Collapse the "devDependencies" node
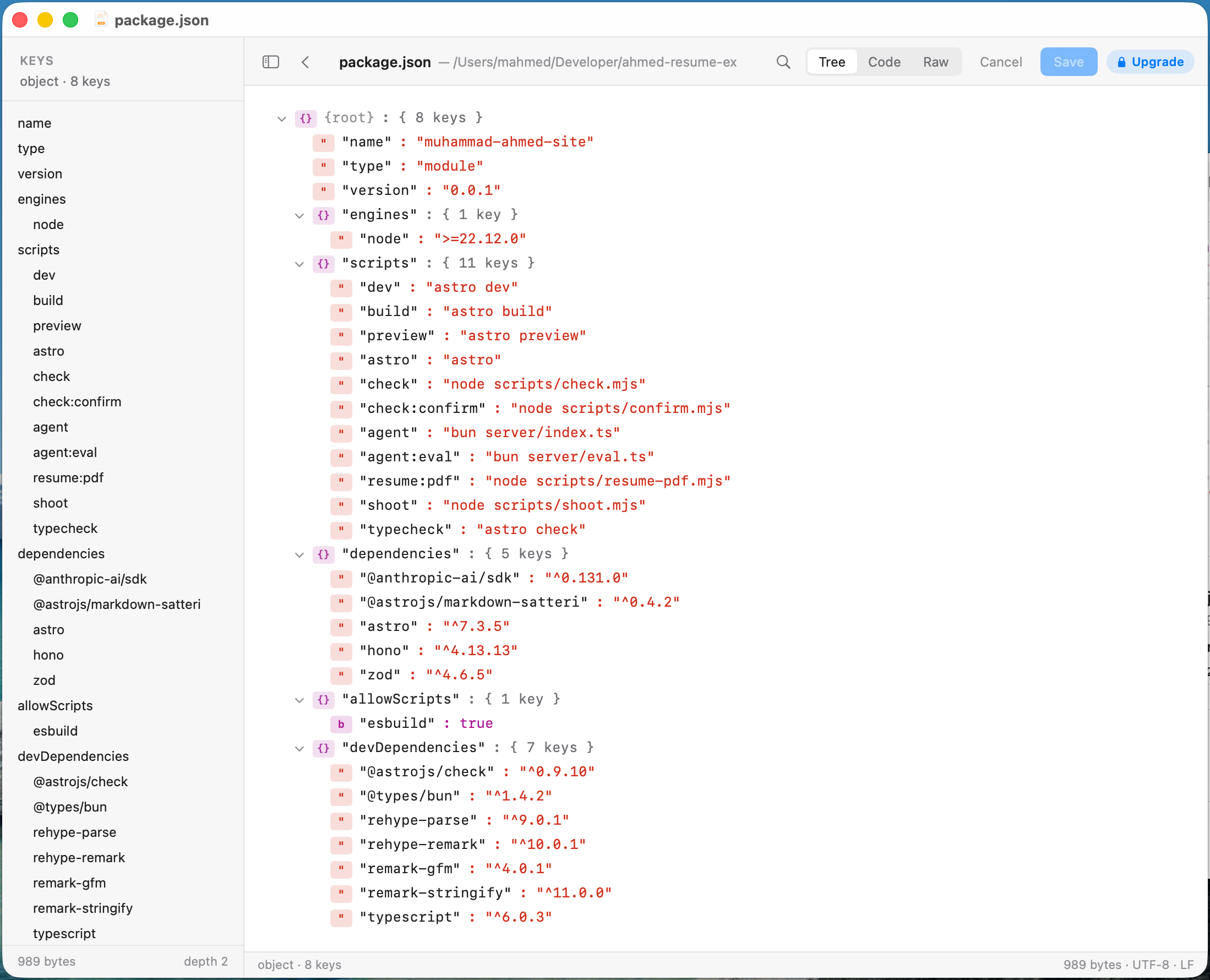 tap(299, 749)
